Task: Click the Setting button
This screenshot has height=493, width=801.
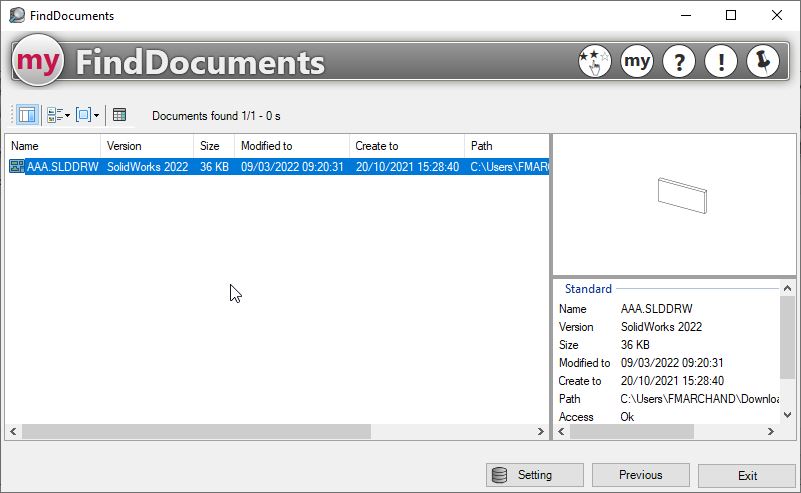Action: tap(534, 475)
